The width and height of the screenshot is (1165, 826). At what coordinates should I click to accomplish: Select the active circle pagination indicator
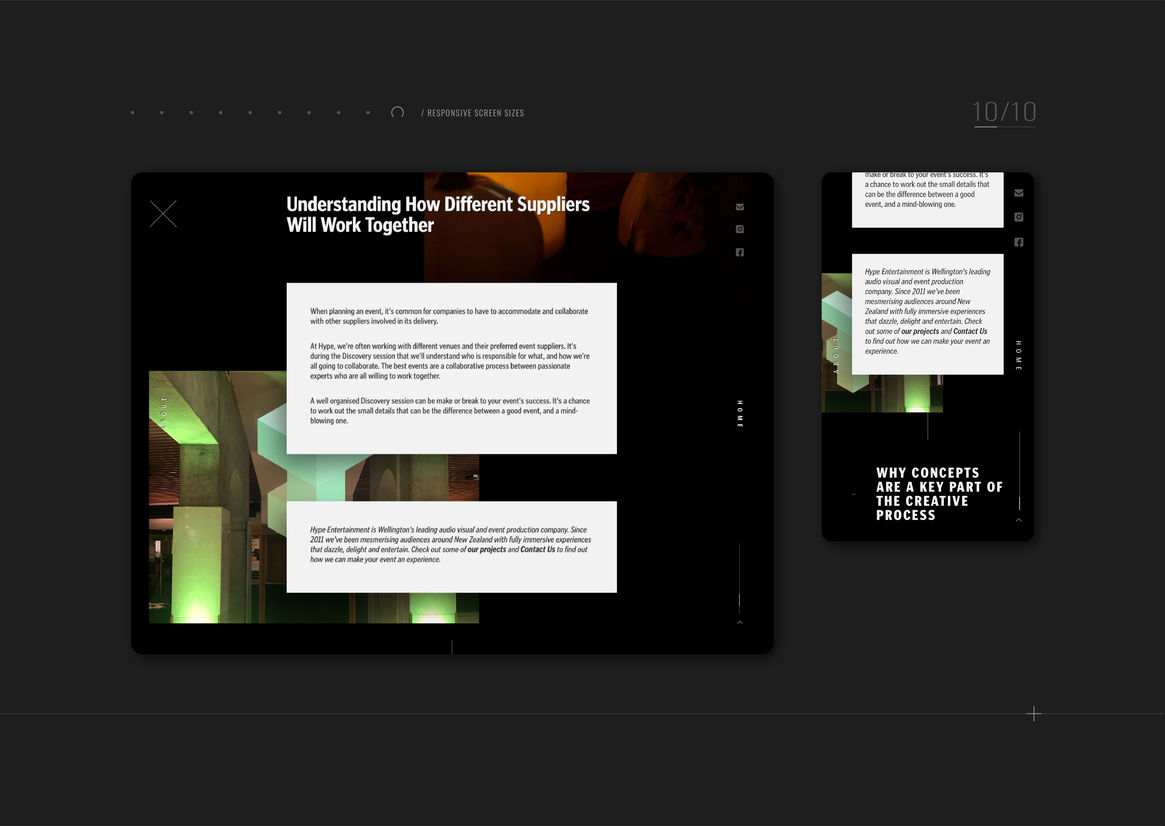397,113
